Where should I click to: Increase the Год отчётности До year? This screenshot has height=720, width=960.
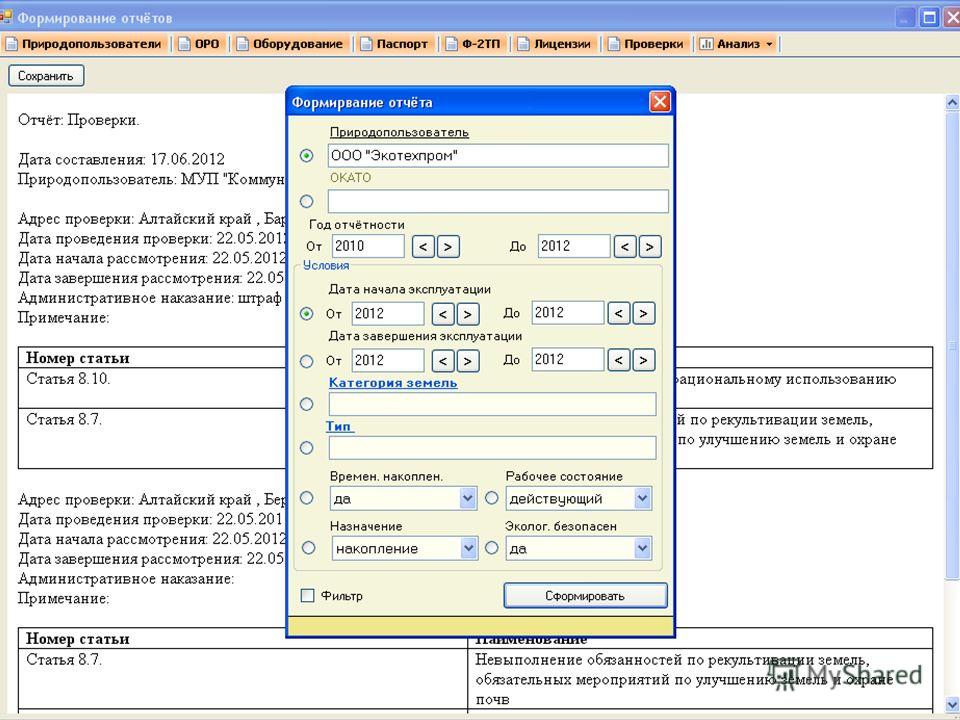pyautogui.click(x=650, y=247)
